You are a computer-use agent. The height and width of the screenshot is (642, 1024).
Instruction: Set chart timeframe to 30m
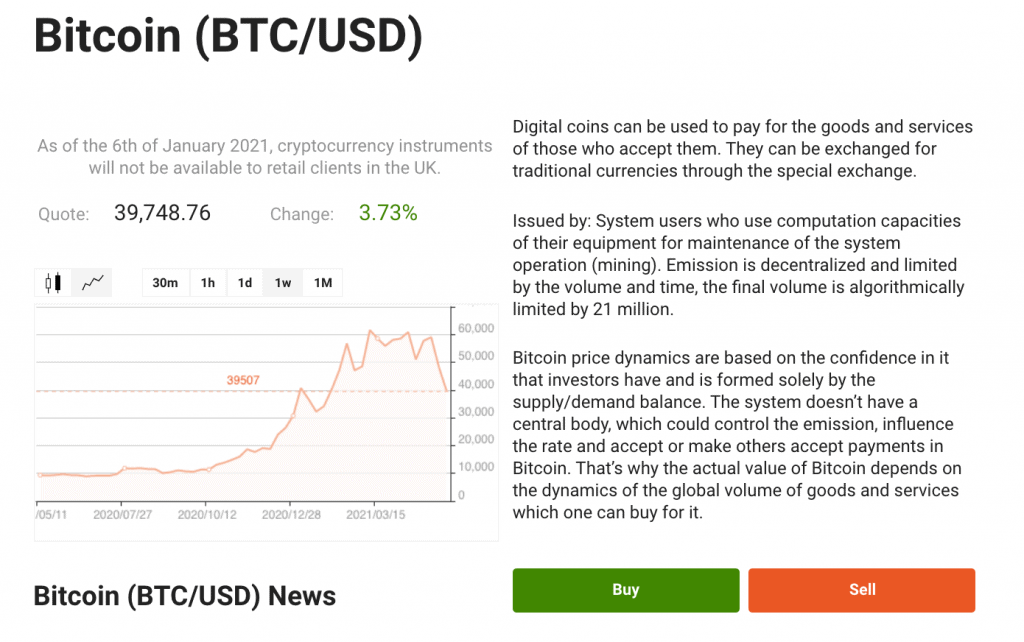pyautogui.click(x=165, y=283)
